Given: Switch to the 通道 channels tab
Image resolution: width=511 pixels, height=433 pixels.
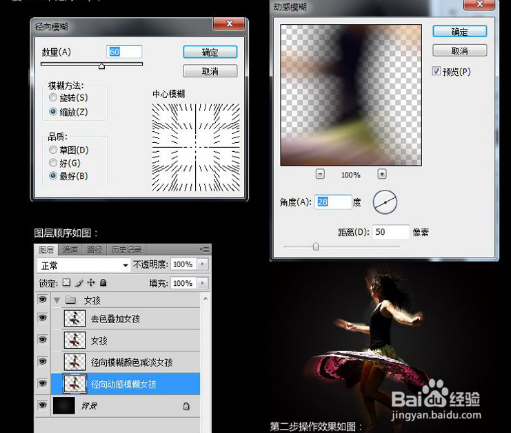Looking at the screenshot, I should (70, 250).
